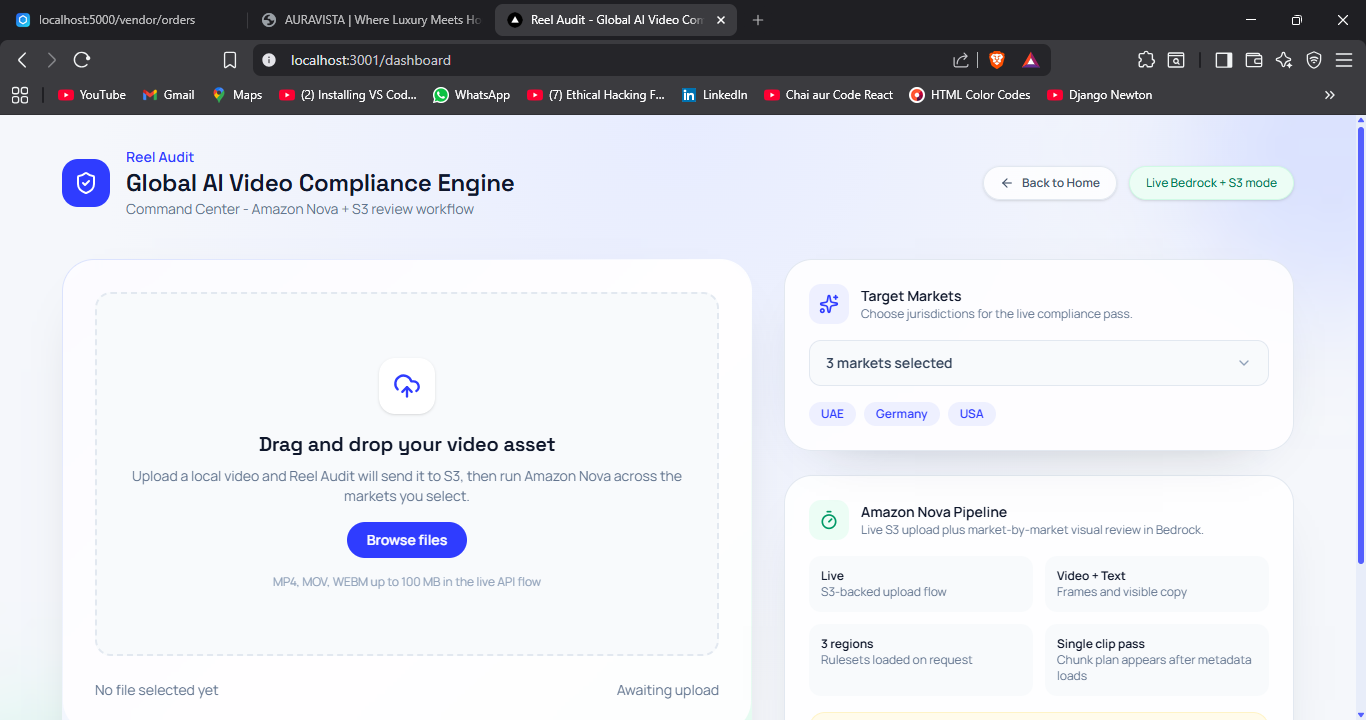Click the Live S3-backed upload flow card
Viewport: 1366px width, 720px height.
click(x=921, y=584)
